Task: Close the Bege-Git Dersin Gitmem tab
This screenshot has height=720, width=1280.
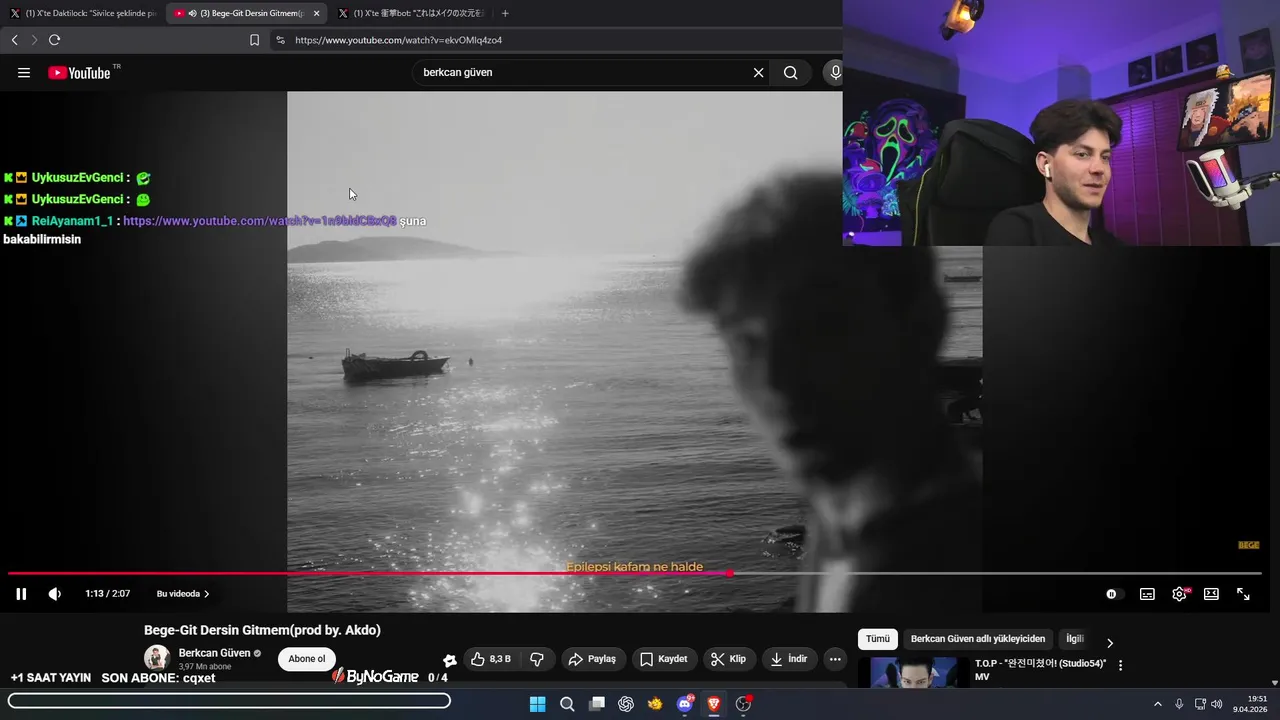Action: click(316, 13)
